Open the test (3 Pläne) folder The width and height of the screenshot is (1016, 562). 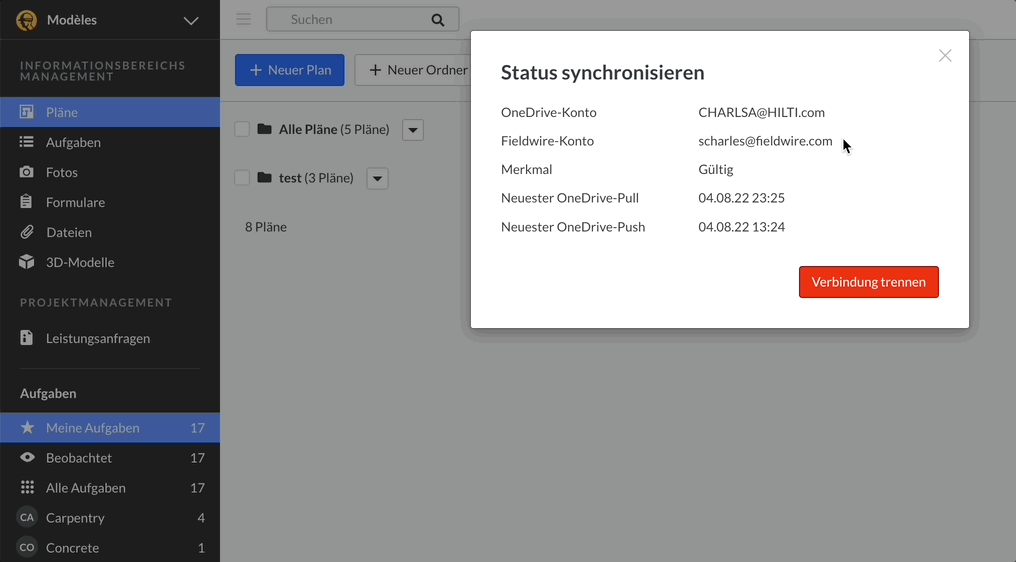[x=316, y=178]
